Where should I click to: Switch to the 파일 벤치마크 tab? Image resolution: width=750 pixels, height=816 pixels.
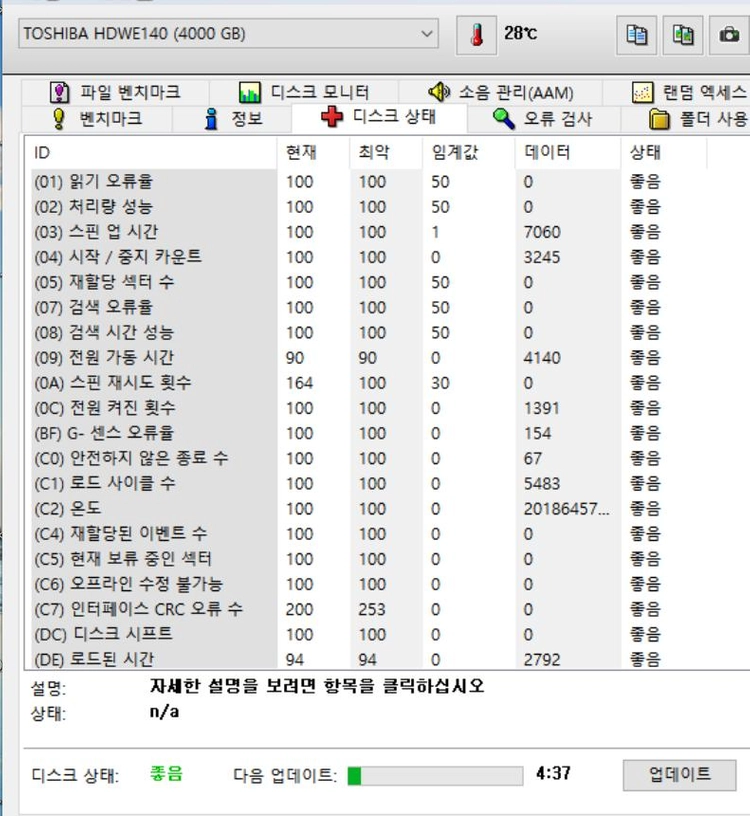pos(115,93)
